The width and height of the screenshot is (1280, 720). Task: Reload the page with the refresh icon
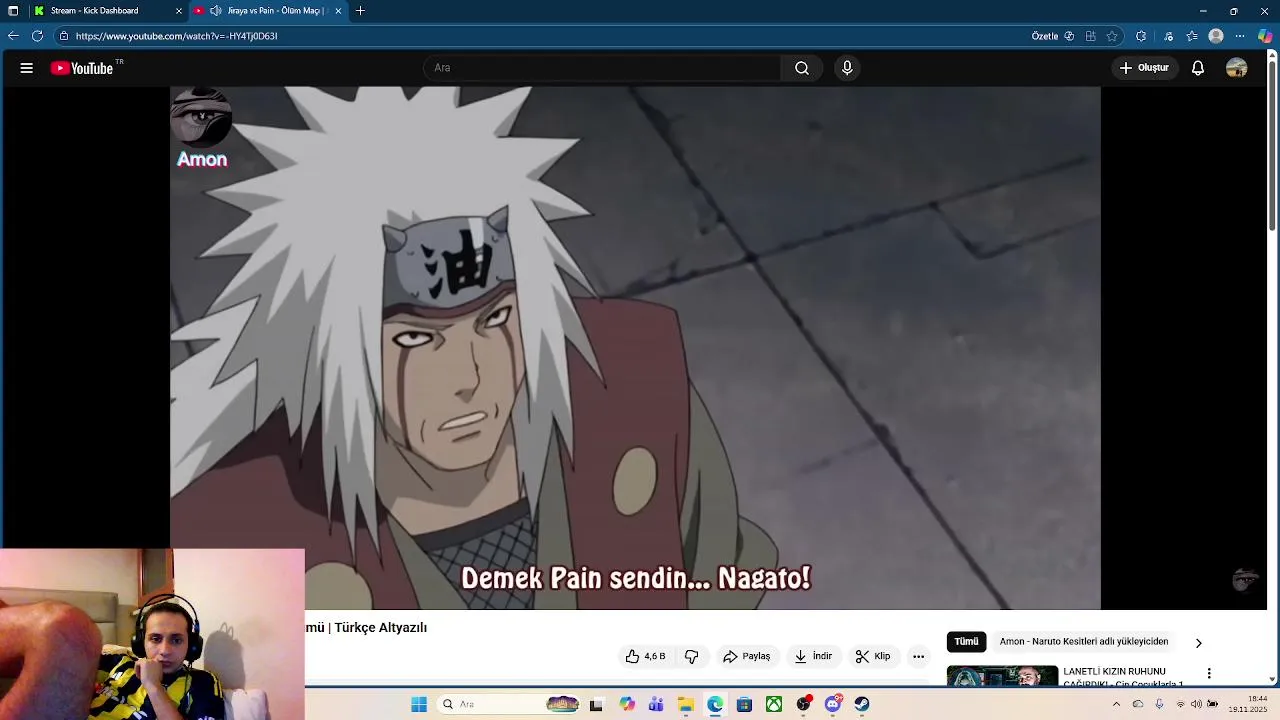[37, 36]
